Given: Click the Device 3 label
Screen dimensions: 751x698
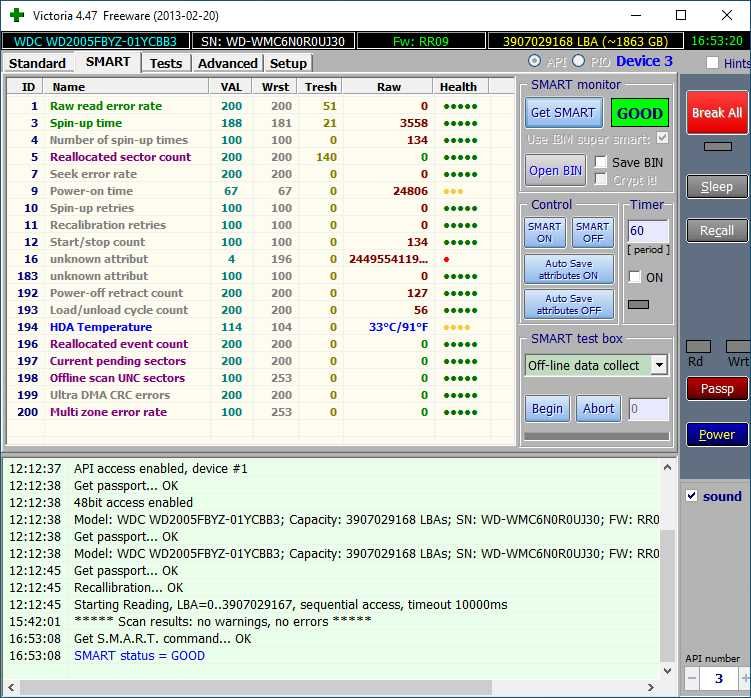Looking at the screenshot, I should pyautogui.click(x=644, y=61).
